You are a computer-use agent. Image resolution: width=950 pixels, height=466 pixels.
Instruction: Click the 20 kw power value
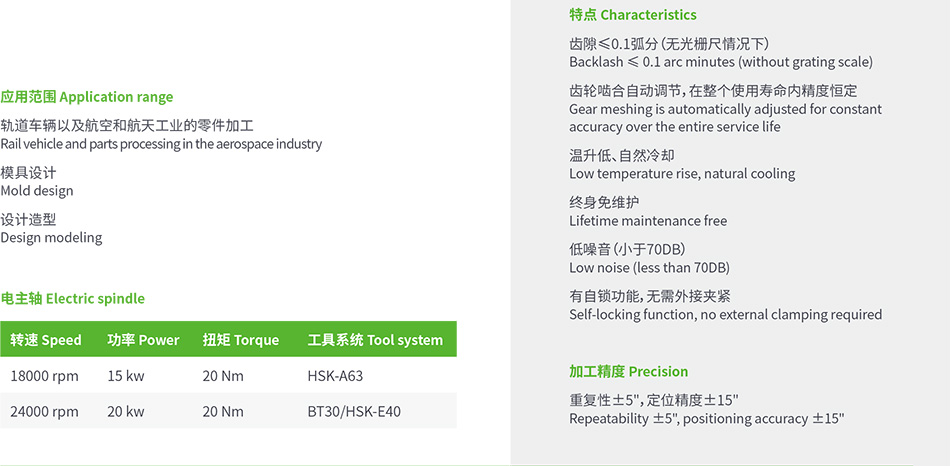(x=126, y=411)
